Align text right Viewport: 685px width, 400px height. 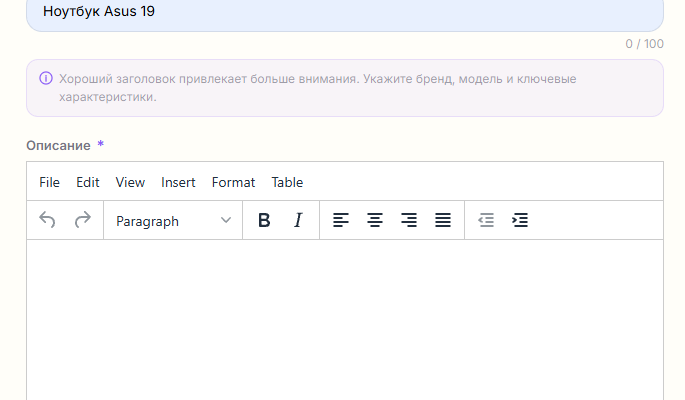[x=409, y=220]
